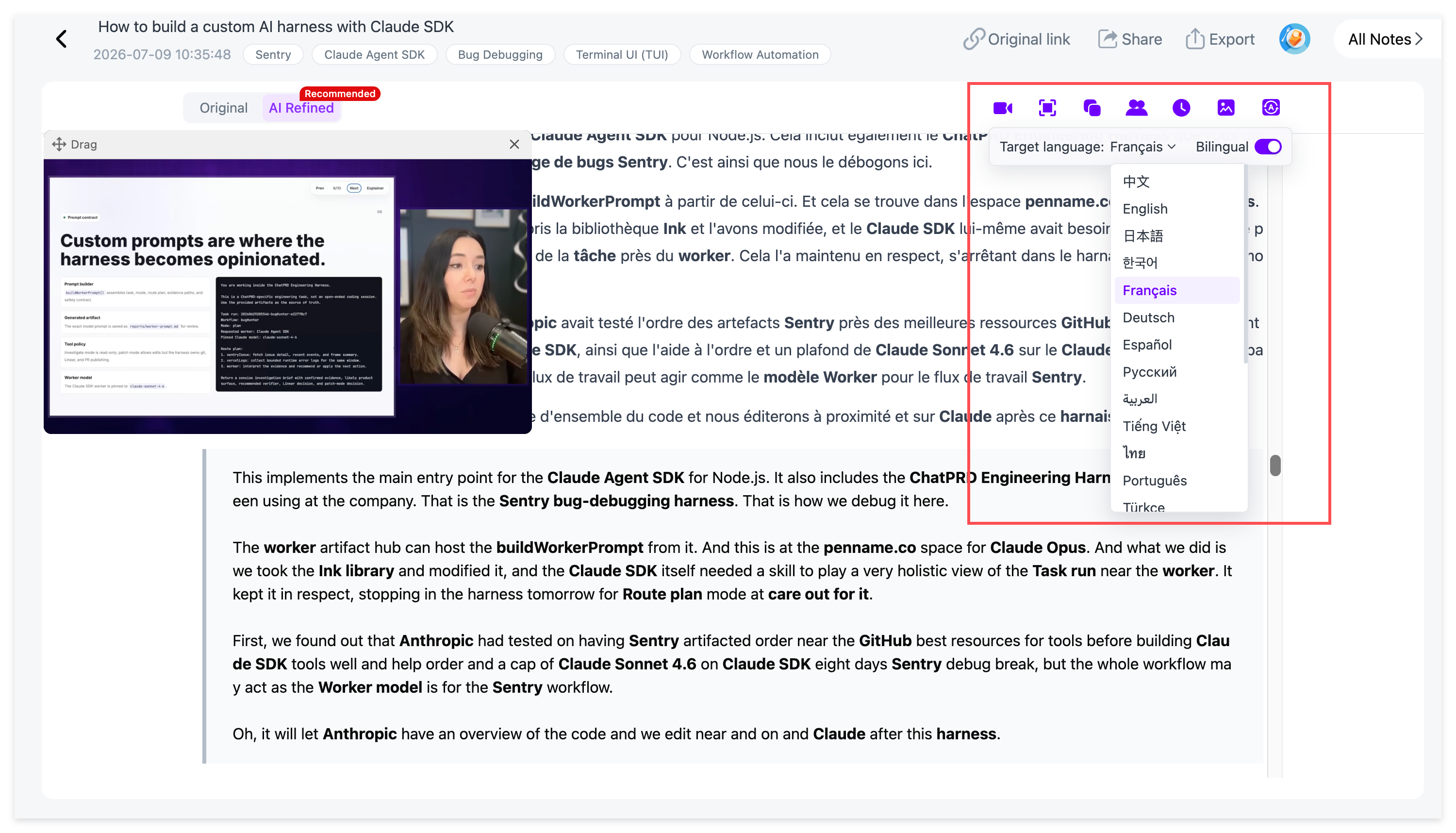
Task: Click the Claude Agent SDK tag
Action: (x=374, y=54)
